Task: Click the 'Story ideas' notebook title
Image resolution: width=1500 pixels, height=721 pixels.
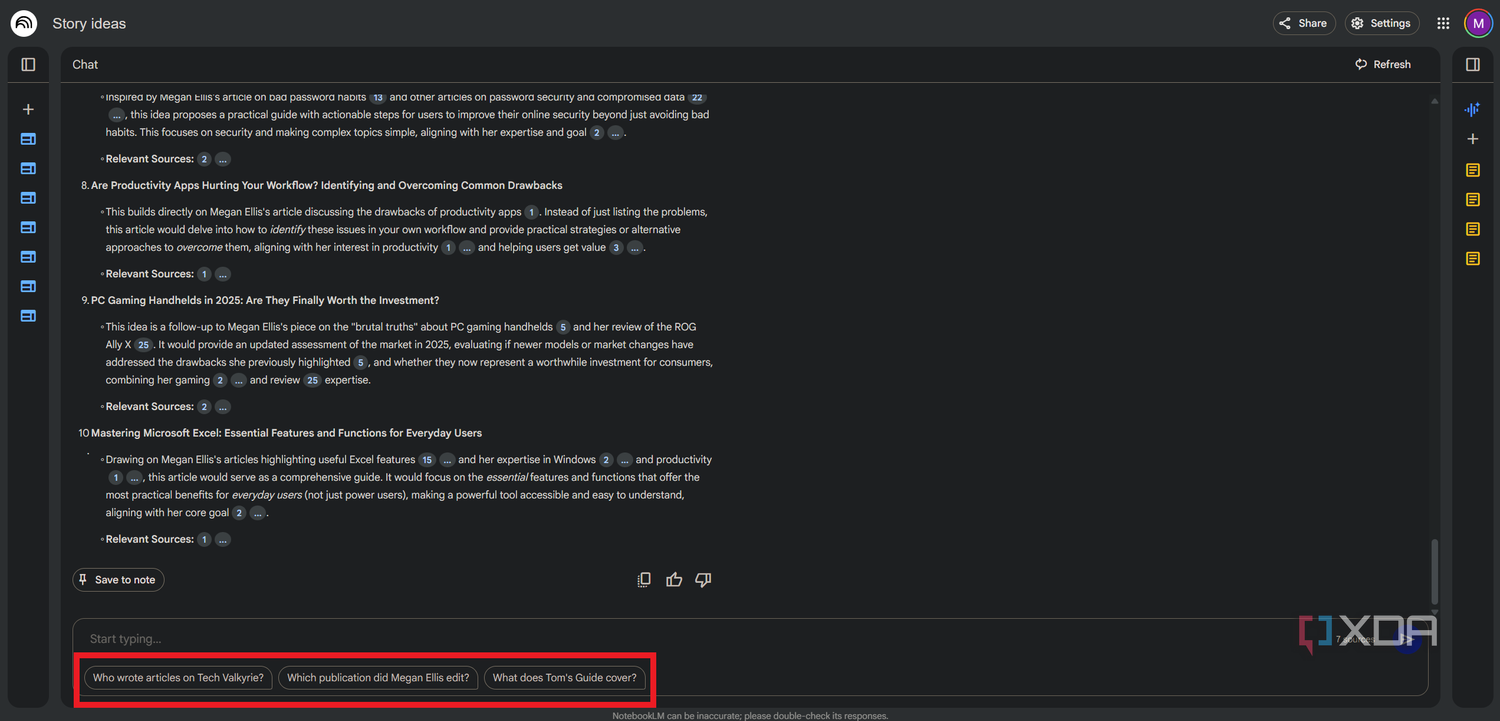Action: pos(89,23)
